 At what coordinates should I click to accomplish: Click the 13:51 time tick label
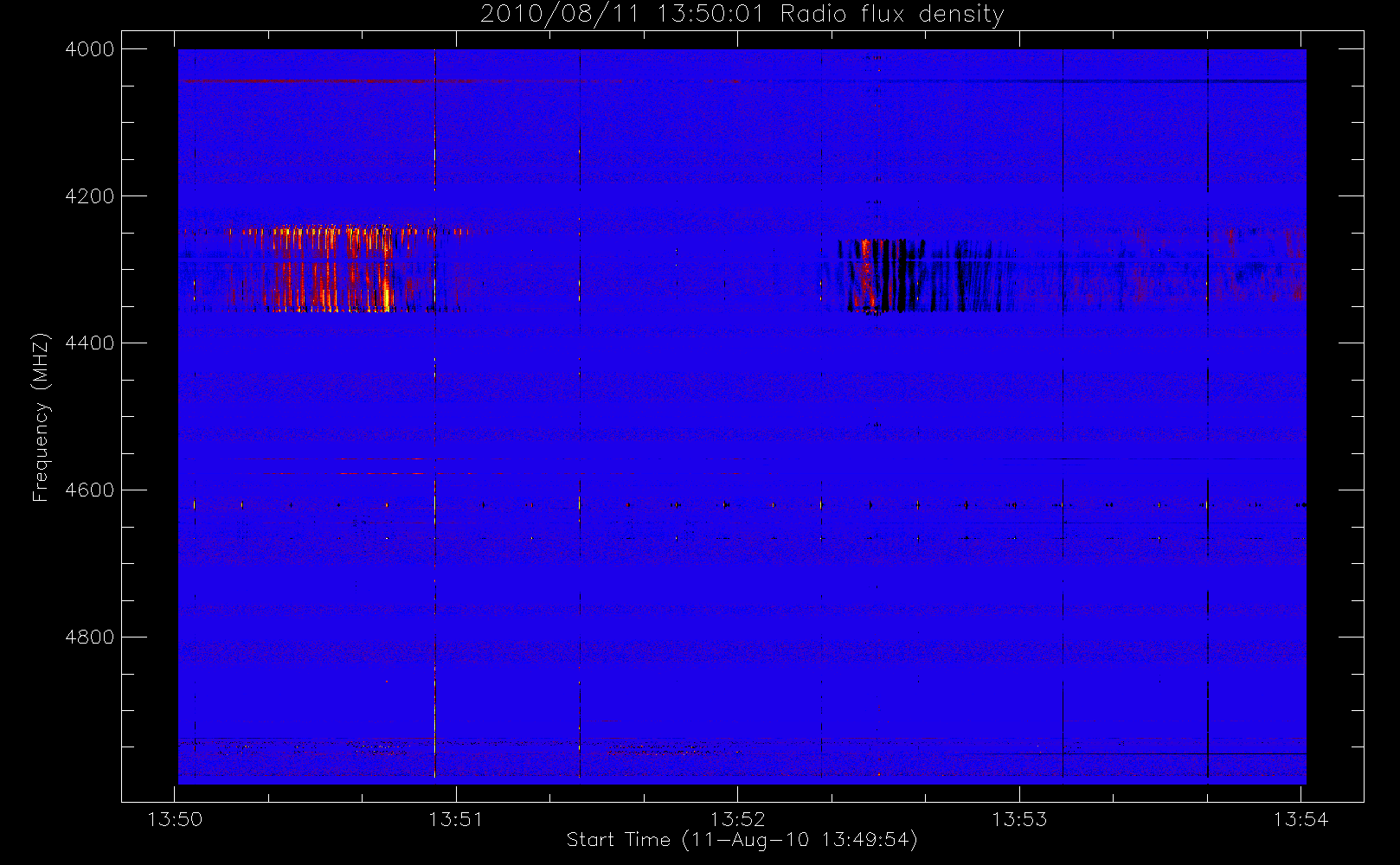[456, 819]
